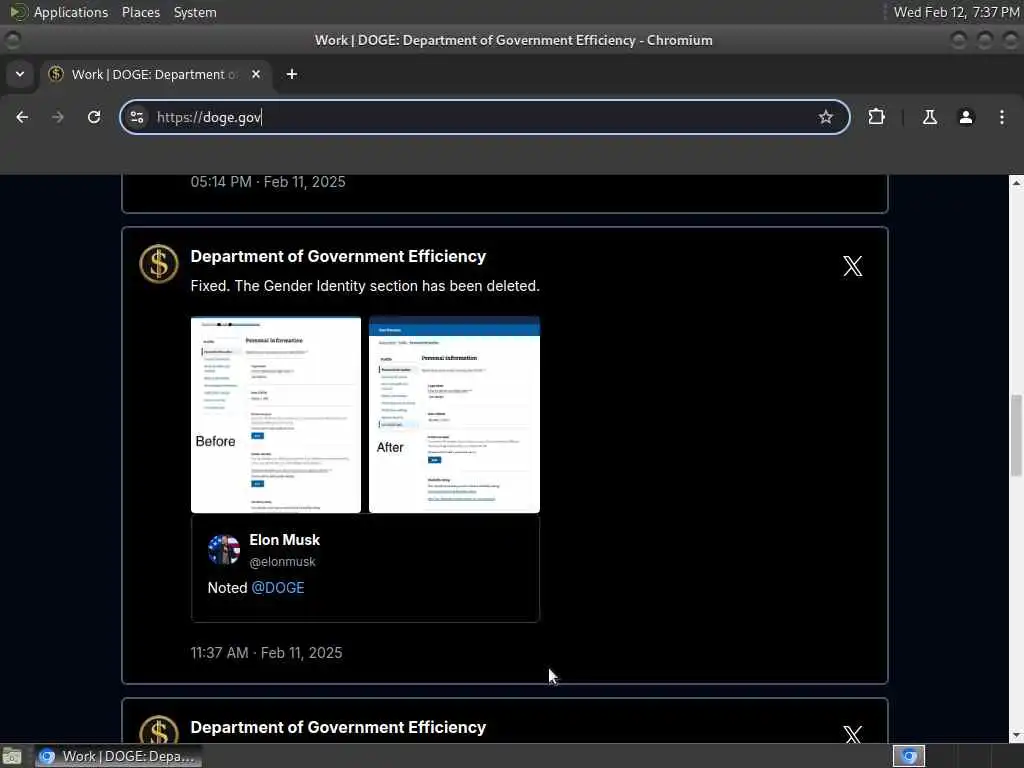1024x768 pixels.
Task: Open Chrome Labs flask icon
Action: [x=929, y=117]
